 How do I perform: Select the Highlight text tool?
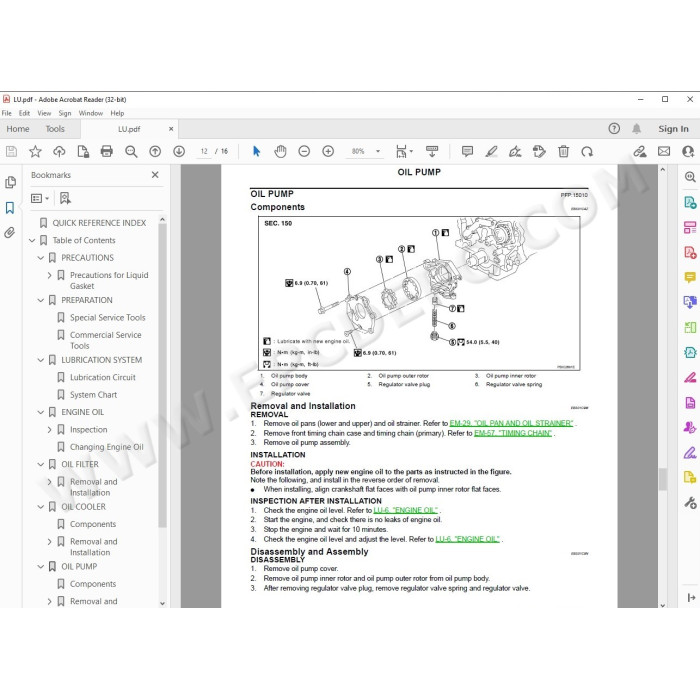tap(492, 151)
